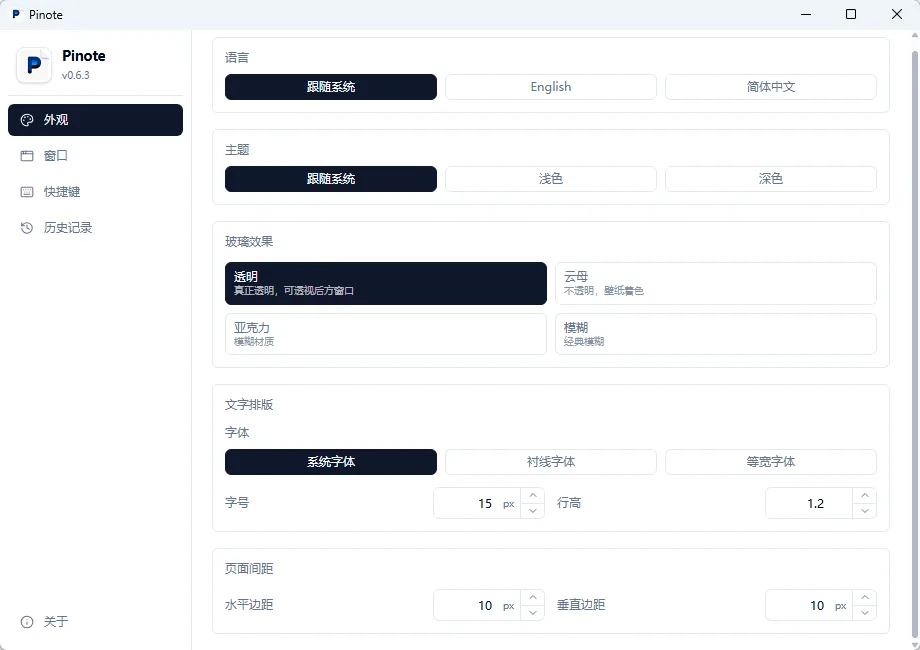Image resolution: width=920 pixels, height=650 pixels.
Task: Click the vertical scrollbar of settings panel
Action: click(914, 344)
